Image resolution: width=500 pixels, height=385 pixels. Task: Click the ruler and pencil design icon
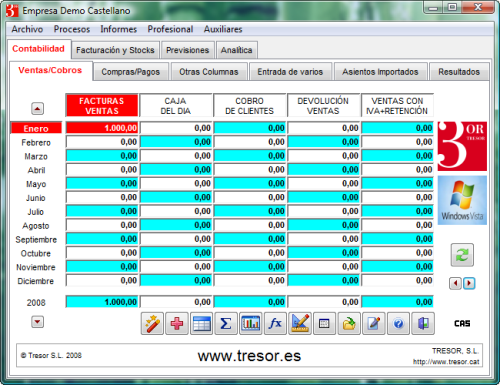click(x=300, y=323)
